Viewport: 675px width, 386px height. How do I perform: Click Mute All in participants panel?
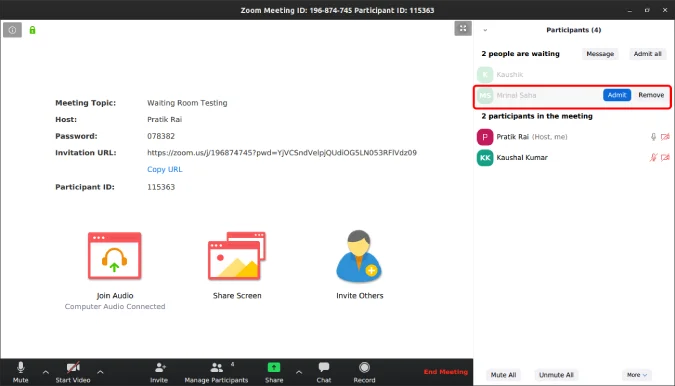pyautogui.click(x=503, y=375)
